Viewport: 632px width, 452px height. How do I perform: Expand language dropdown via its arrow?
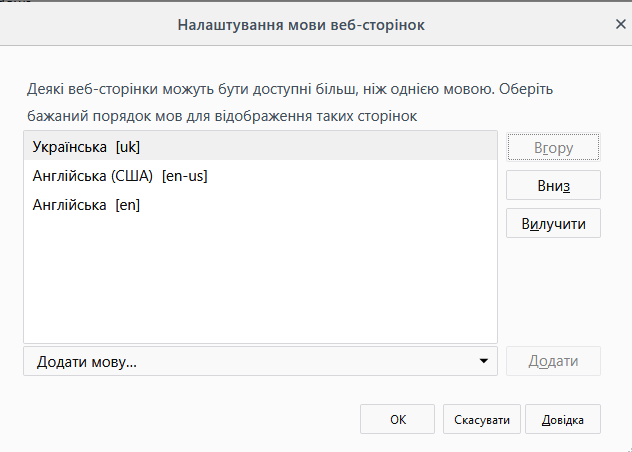(484, 361)
